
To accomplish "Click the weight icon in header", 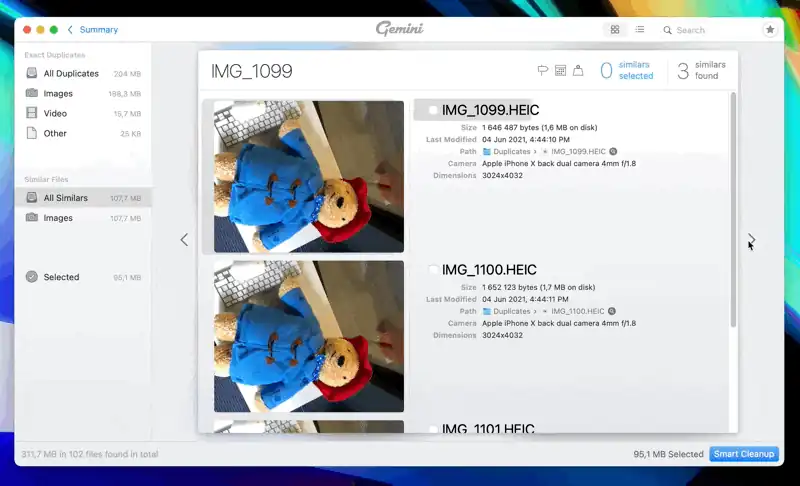I will (x=578, y=70).
